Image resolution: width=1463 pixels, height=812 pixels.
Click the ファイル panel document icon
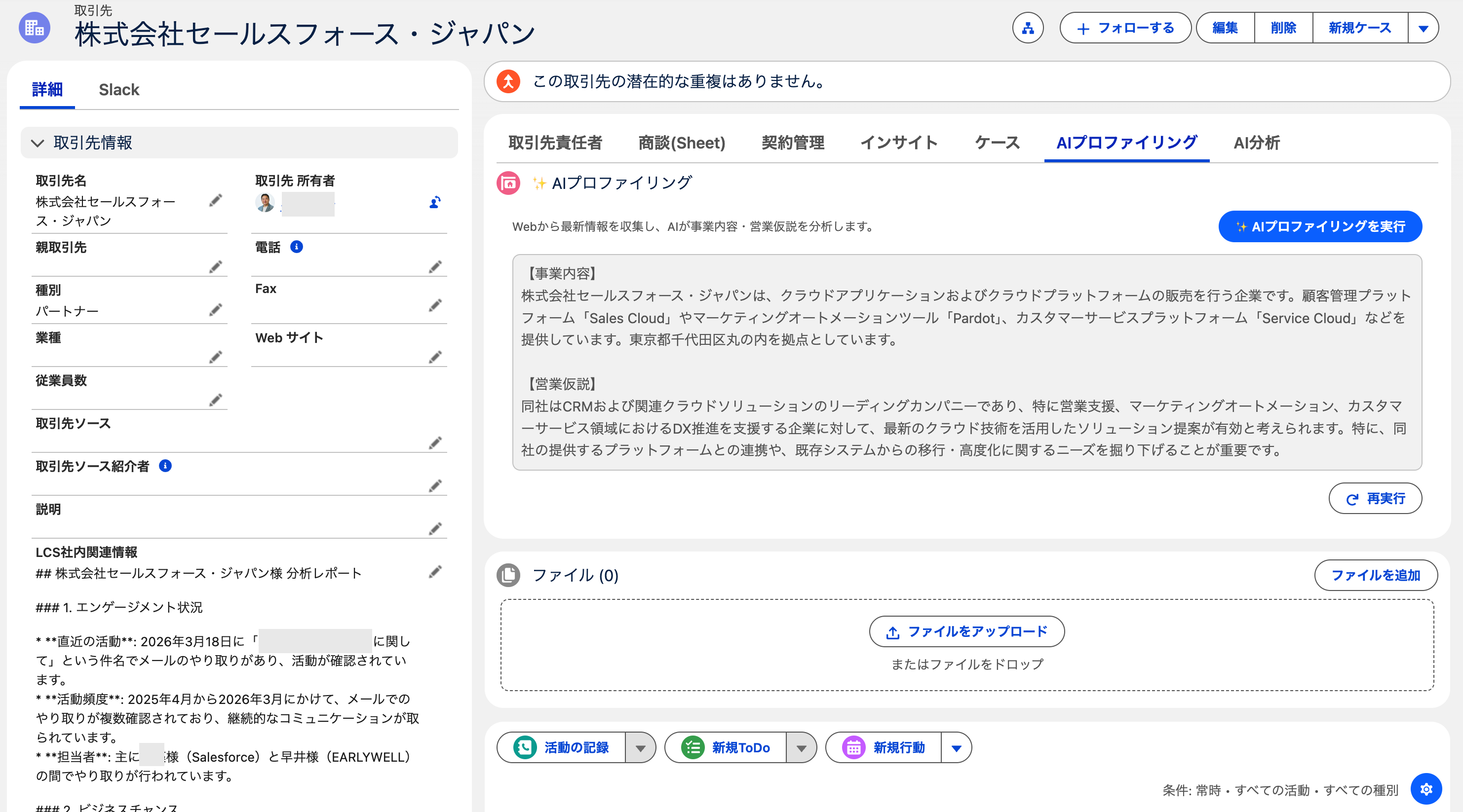tap(509, 575)
